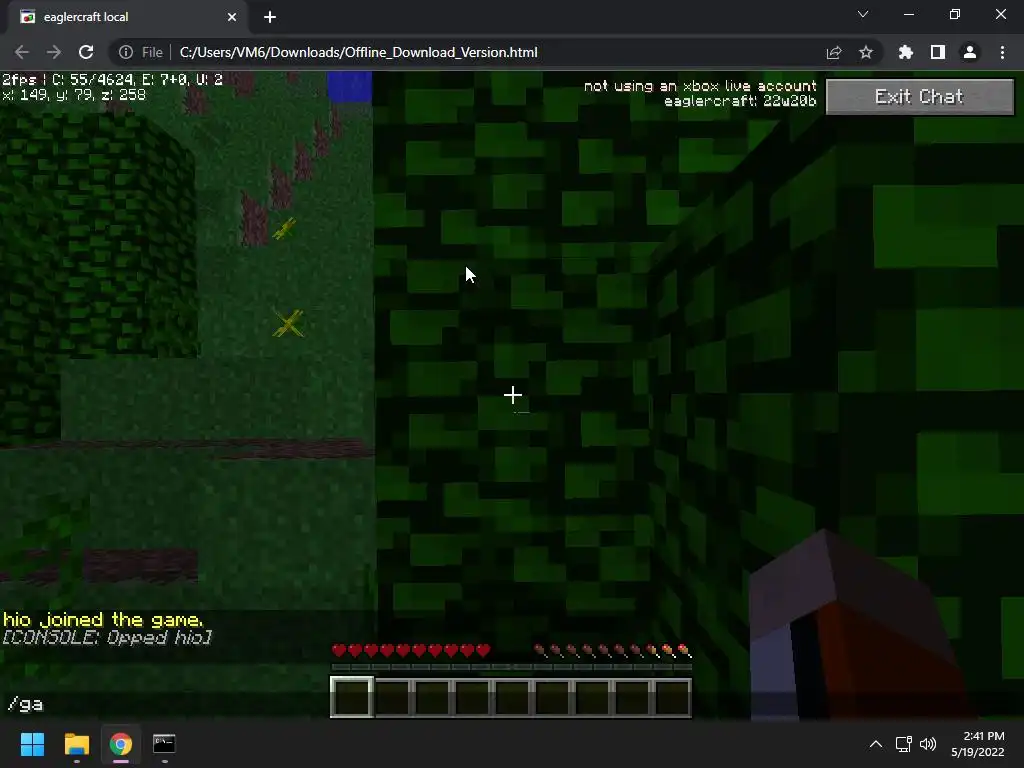Open the terminal icon in the taskbar

click(x=164, y=744)
